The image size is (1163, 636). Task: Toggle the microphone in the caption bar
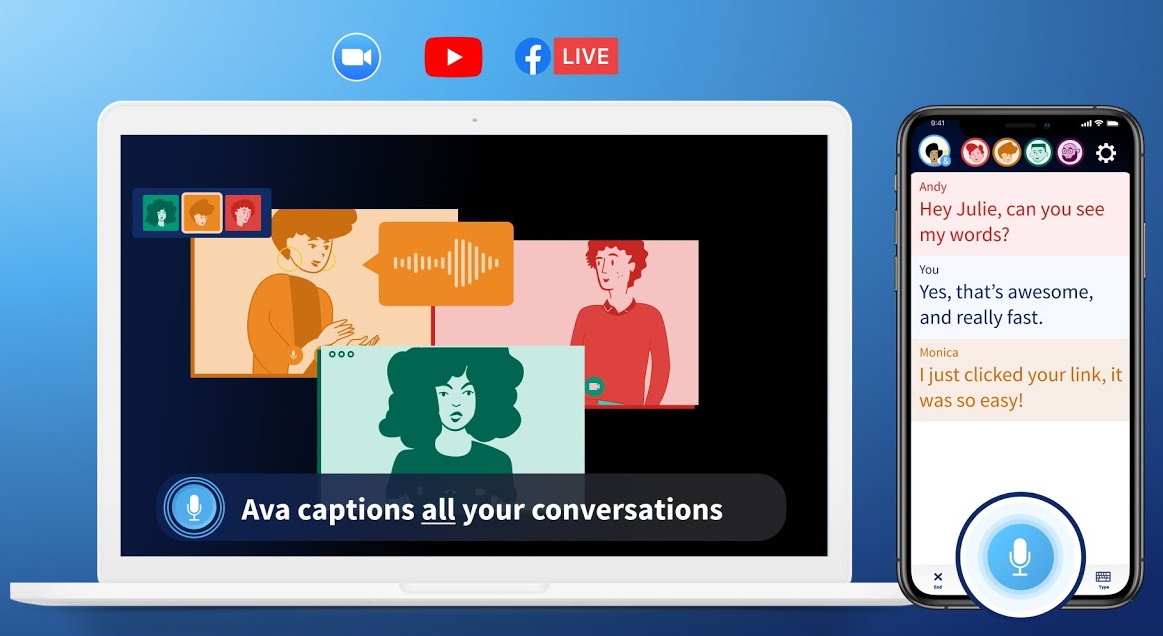[193, 507]
